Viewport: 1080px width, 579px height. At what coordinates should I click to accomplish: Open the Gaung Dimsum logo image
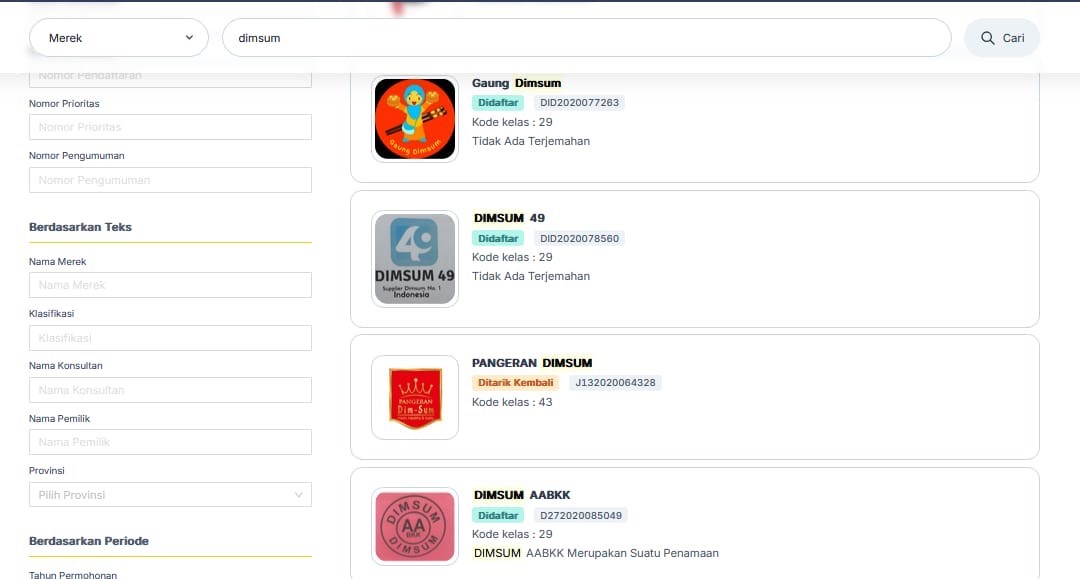pyautogui.click(x=415, y=118)
